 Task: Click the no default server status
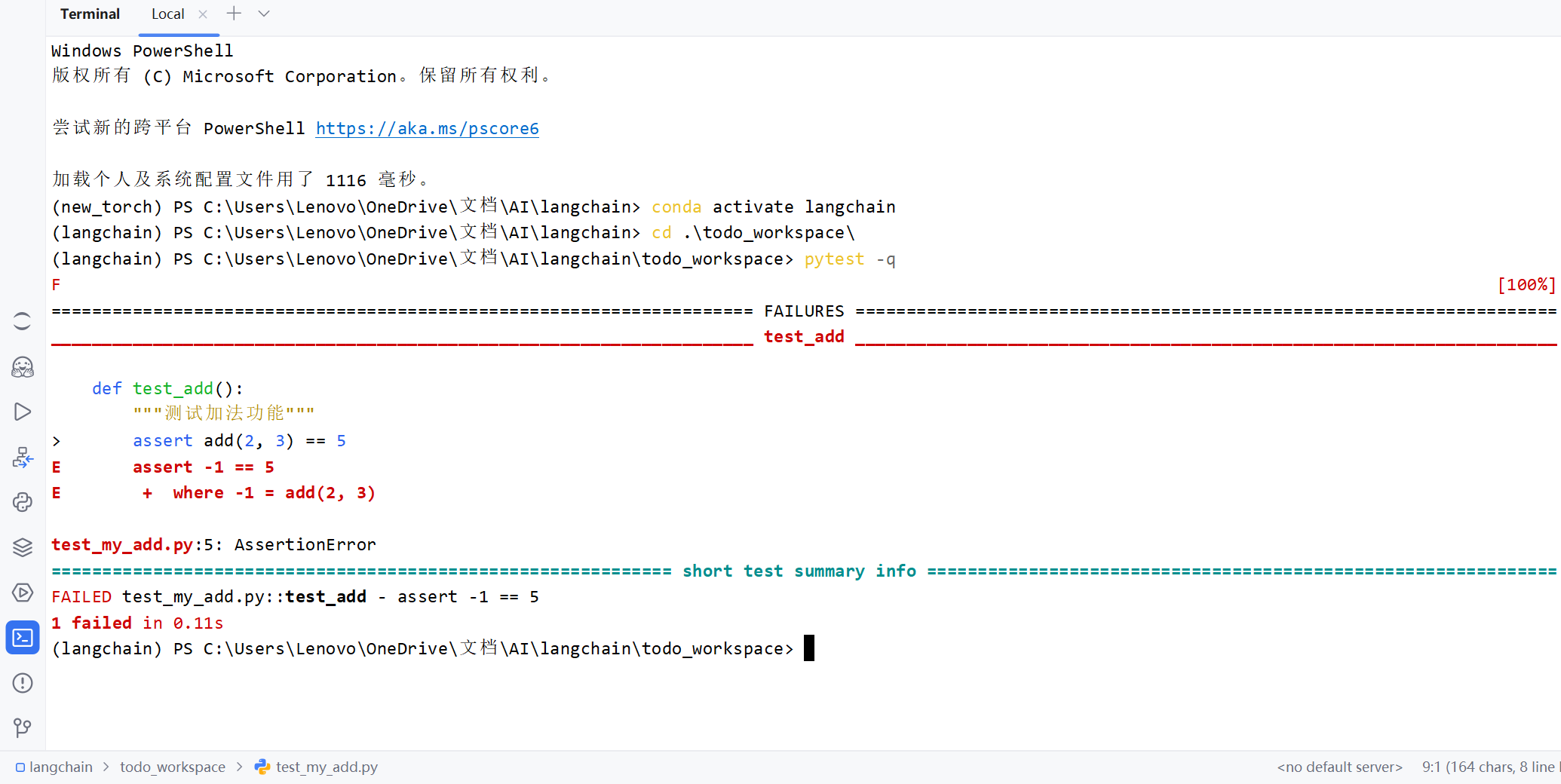point(1339,767)
